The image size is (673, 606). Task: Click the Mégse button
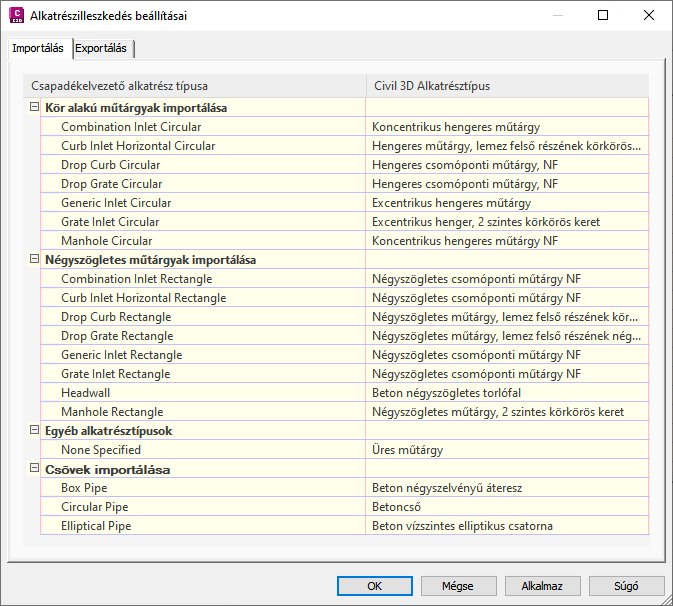(458, 586)
